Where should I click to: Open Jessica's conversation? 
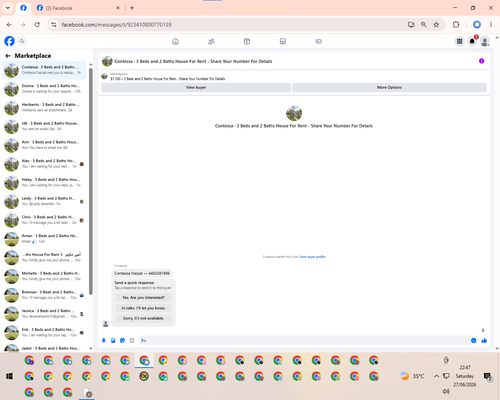[x=44, y=313]
